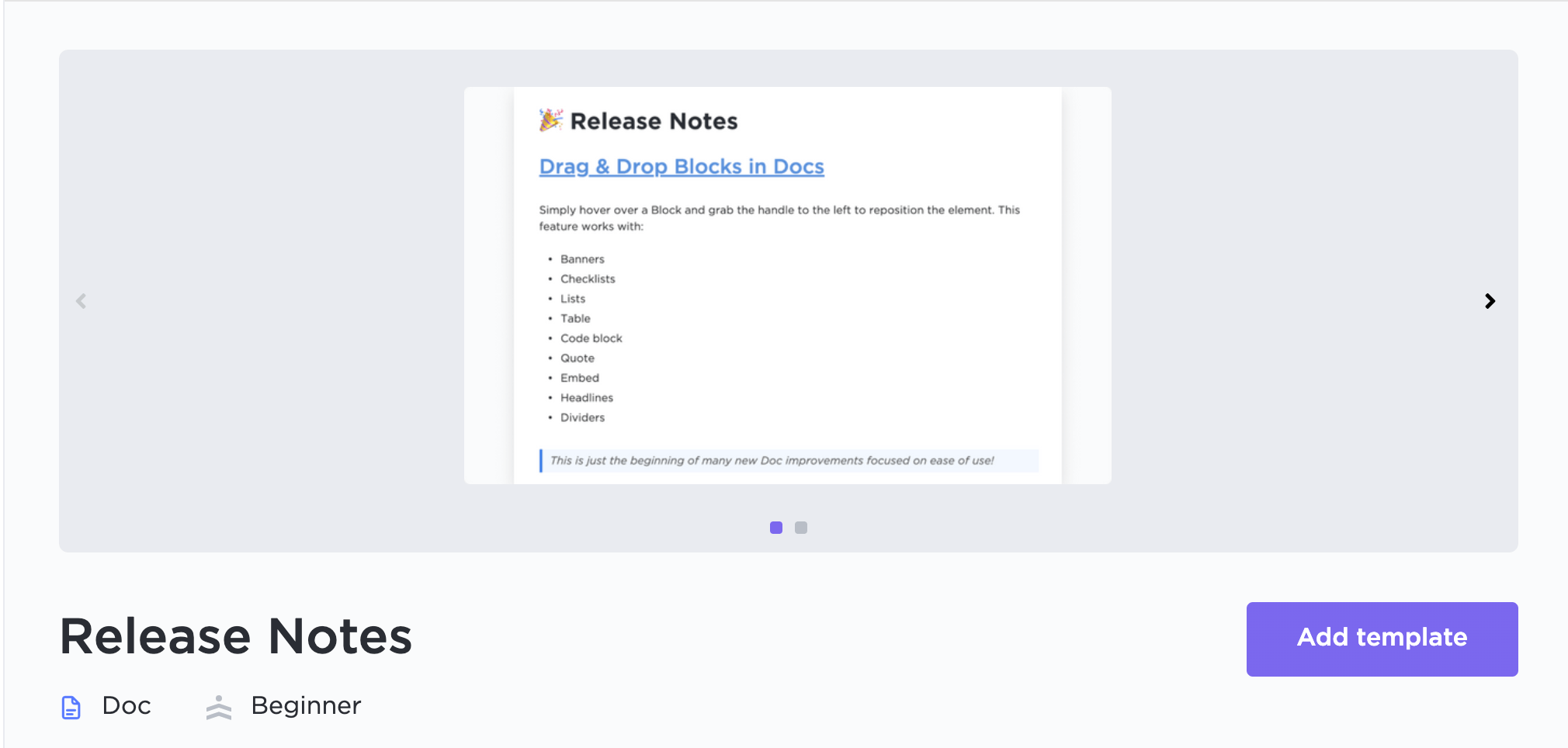
Task: Open the Drag & Drop Blocks in Docs link
Action: pyautogui.click(x=682, y=167)
